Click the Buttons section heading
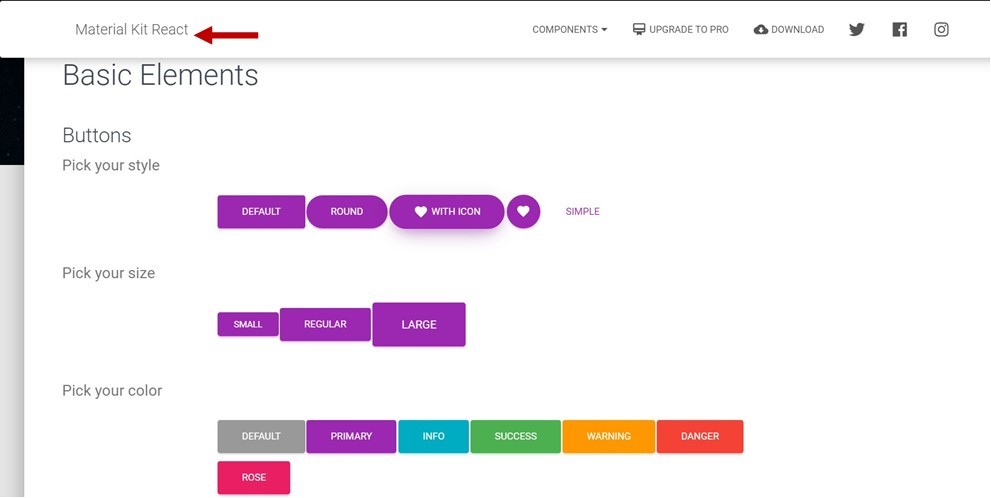Screen dimensions: 991x498 pyautogui.click(x=97, y=135)
